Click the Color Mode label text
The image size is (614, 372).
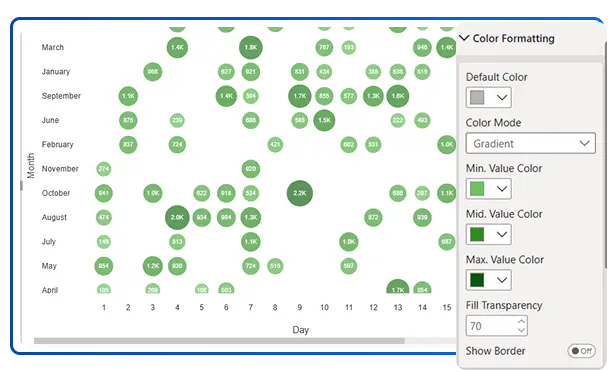click(x=493, y=123)
